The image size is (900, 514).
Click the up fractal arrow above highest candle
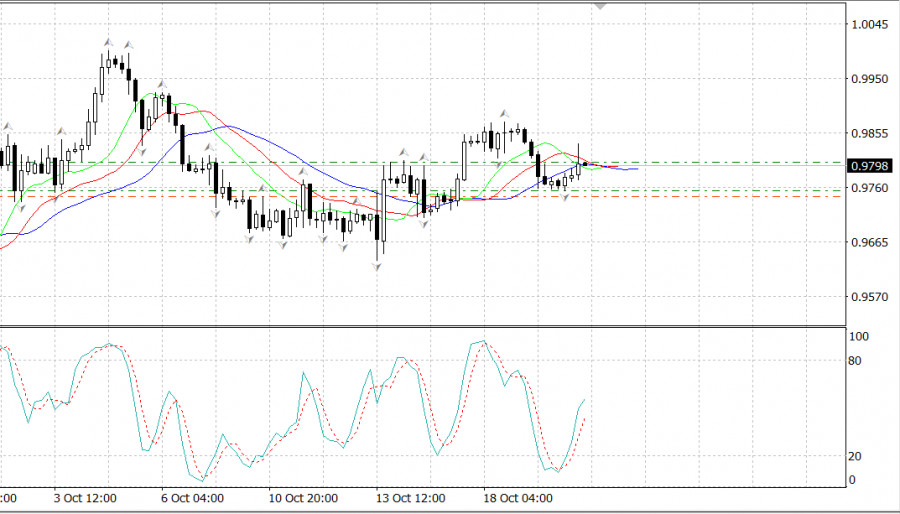click(x=108, y=42)
